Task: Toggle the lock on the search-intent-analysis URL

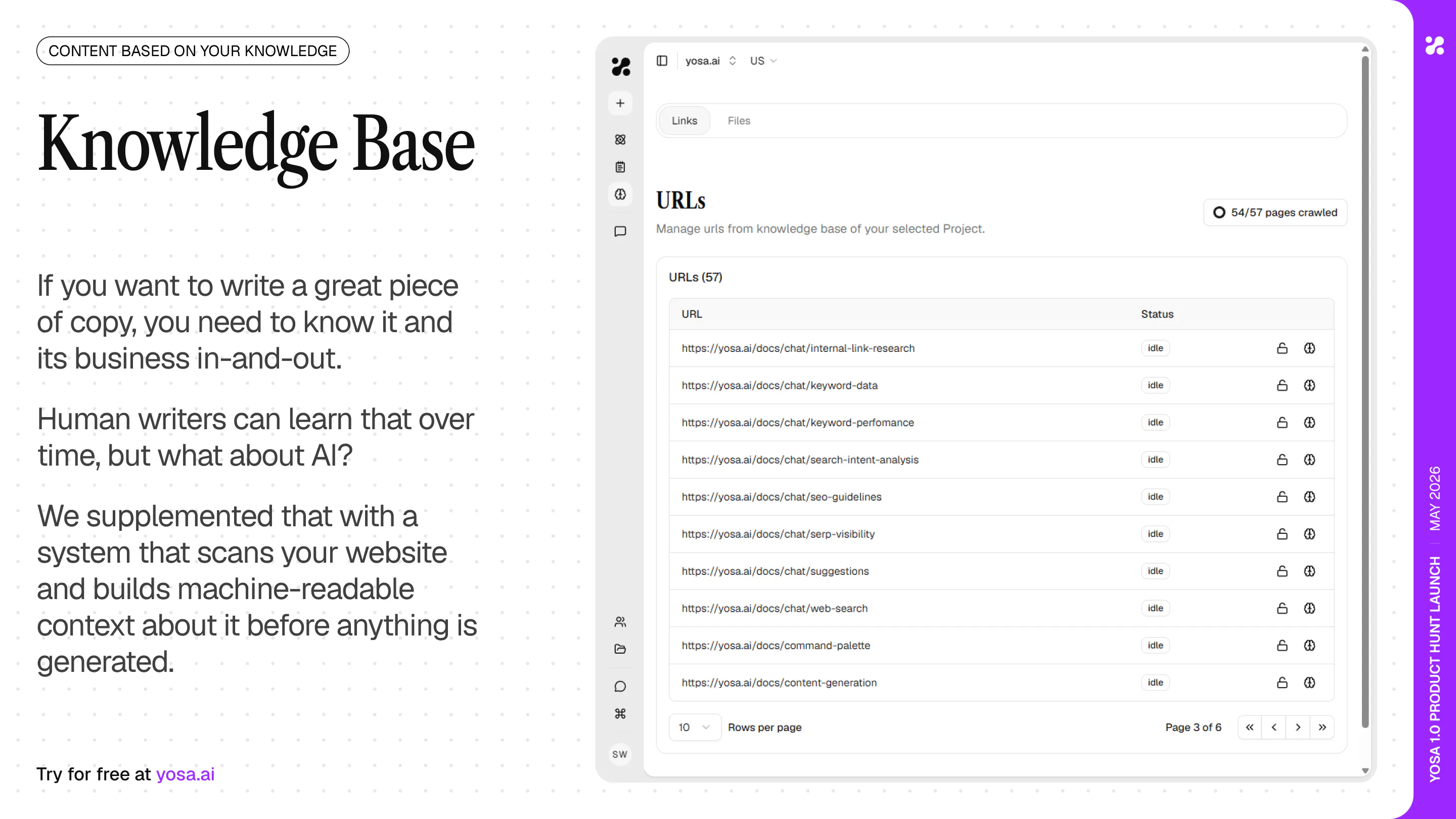Action: [x=1282, y=460]
